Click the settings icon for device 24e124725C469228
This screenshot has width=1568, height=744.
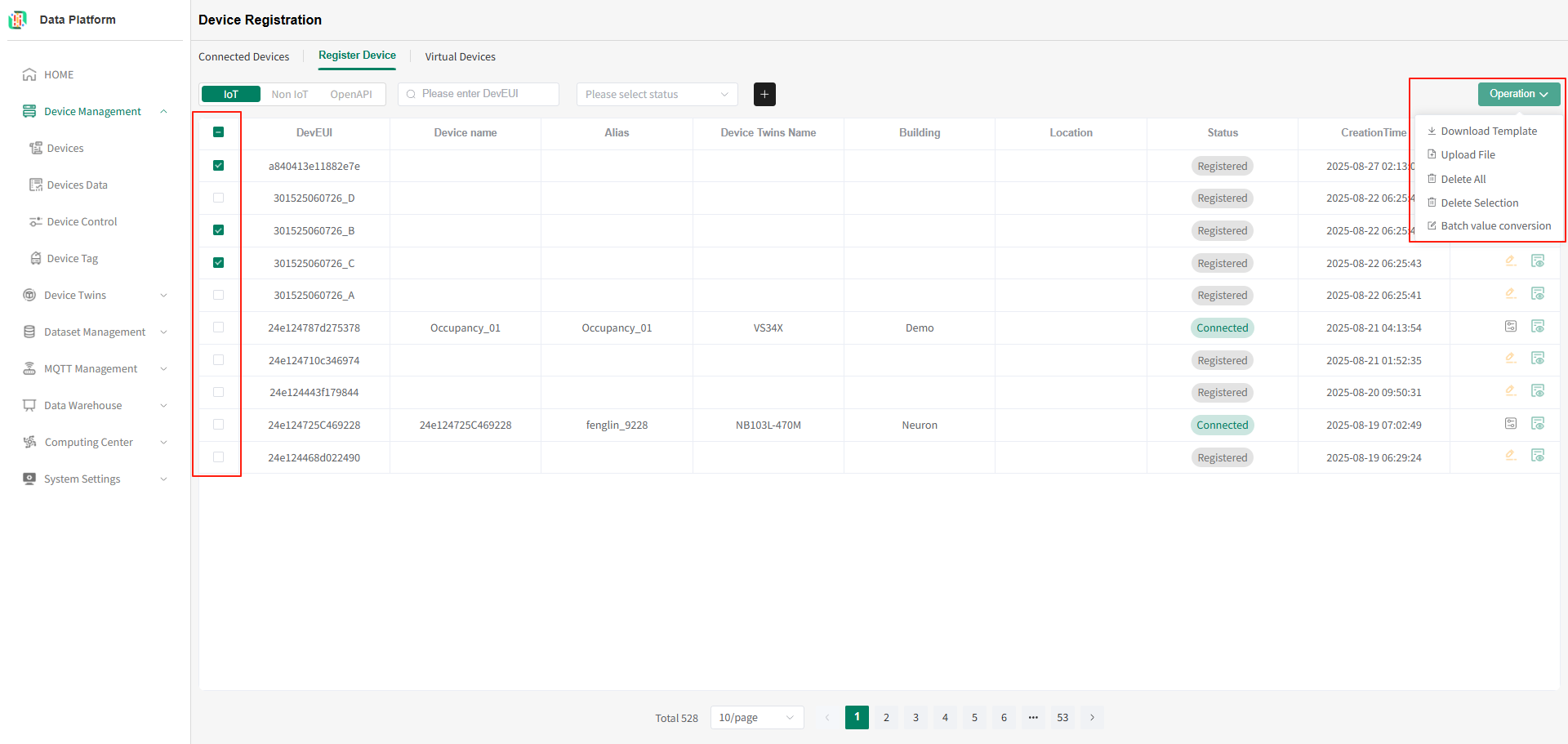1511,424
